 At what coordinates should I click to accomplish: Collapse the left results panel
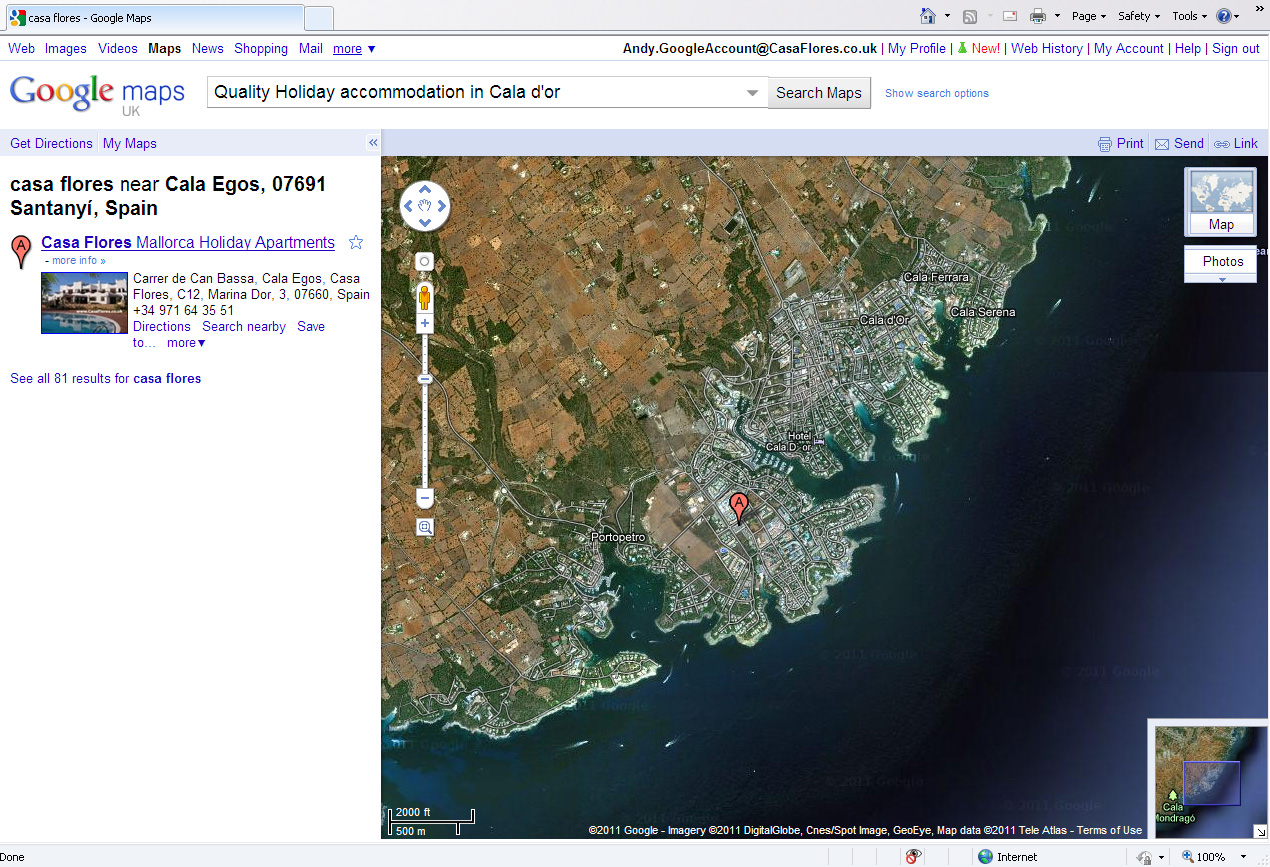[373, 143]
